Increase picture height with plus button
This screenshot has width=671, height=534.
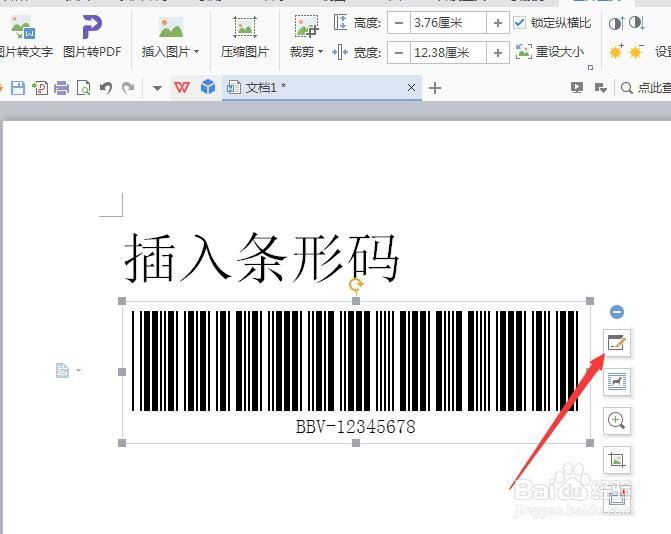(x=498, y=23)
